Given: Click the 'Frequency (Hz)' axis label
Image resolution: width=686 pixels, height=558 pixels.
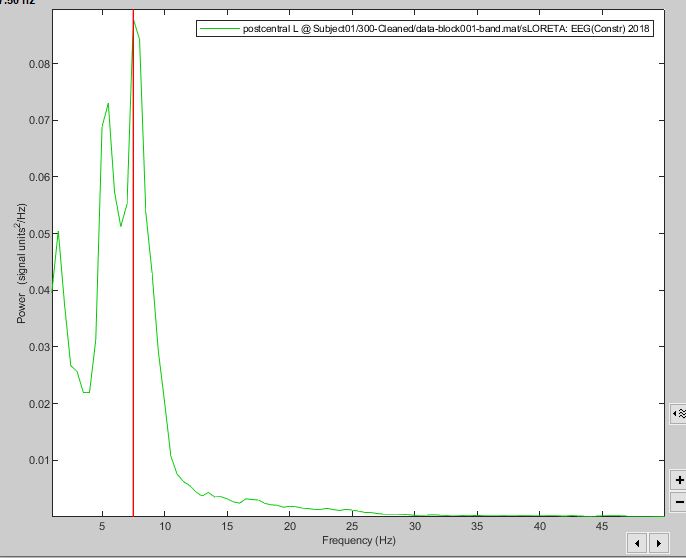Looking at the screenshot, I should (359, 540).
